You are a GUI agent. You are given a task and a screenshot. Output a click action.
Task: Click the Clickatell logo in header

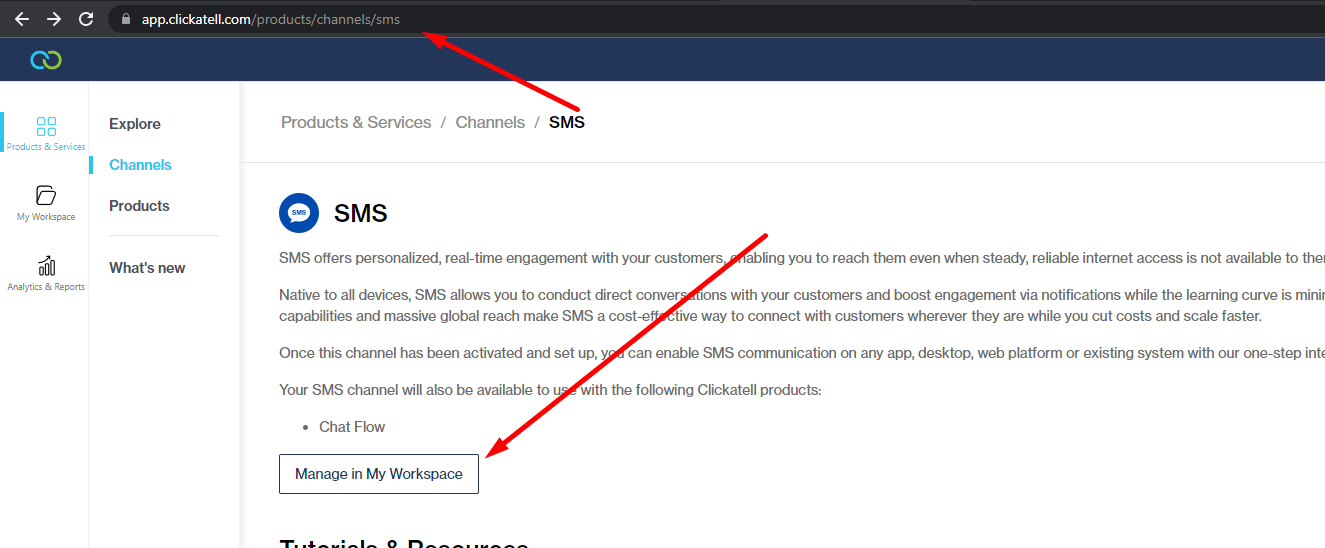coord(46,60)
